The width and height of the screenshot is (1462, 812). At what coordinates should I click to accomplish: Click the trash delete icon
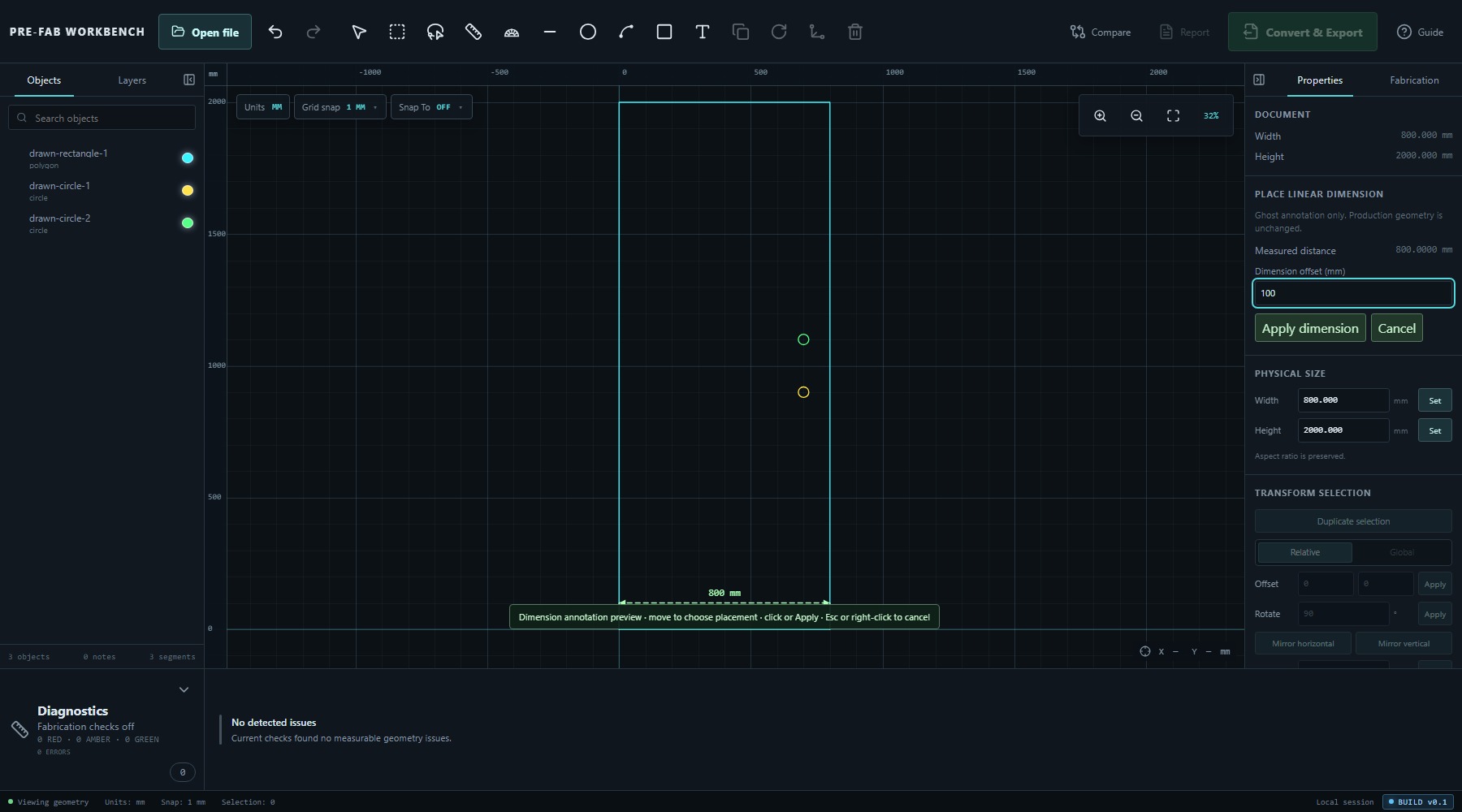click(855, 32)
